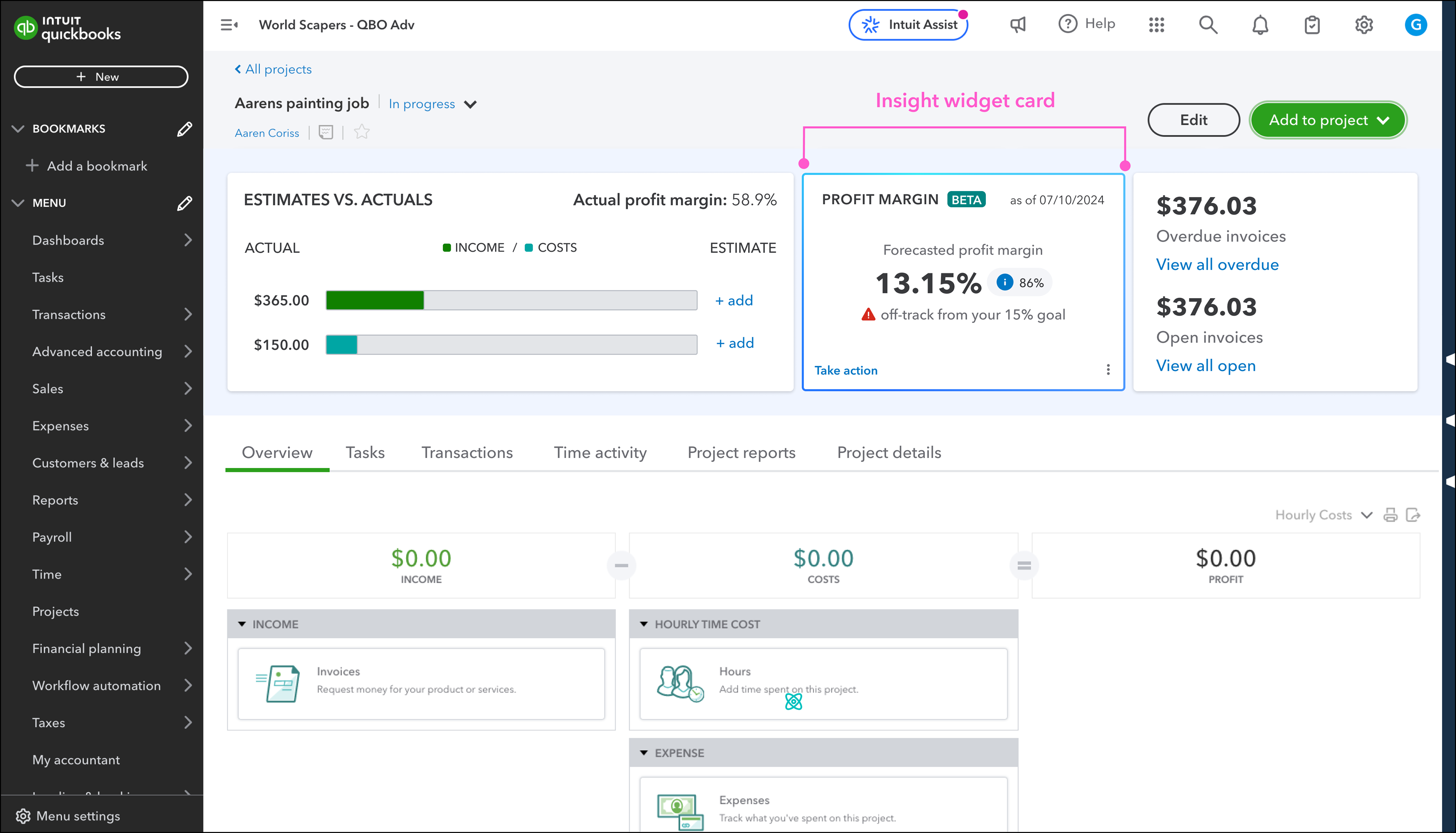
Task: Click the teal costs progress bar
Action: pyautogui.click(x=342, y=344)
